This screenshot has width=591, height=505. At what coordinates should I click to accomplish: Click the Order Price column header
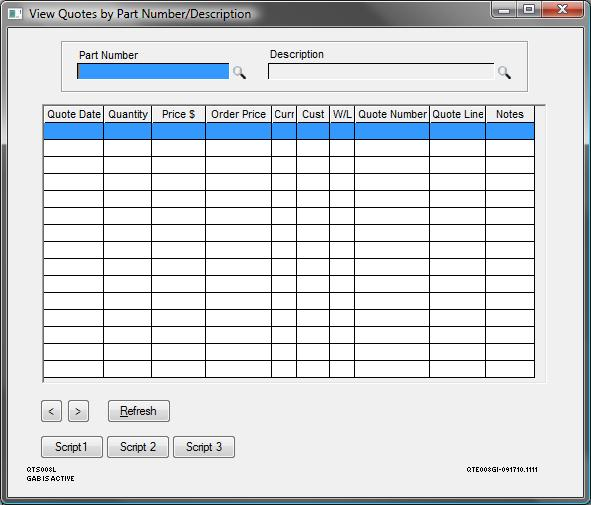pyautogui.click(x=239, y=114)
